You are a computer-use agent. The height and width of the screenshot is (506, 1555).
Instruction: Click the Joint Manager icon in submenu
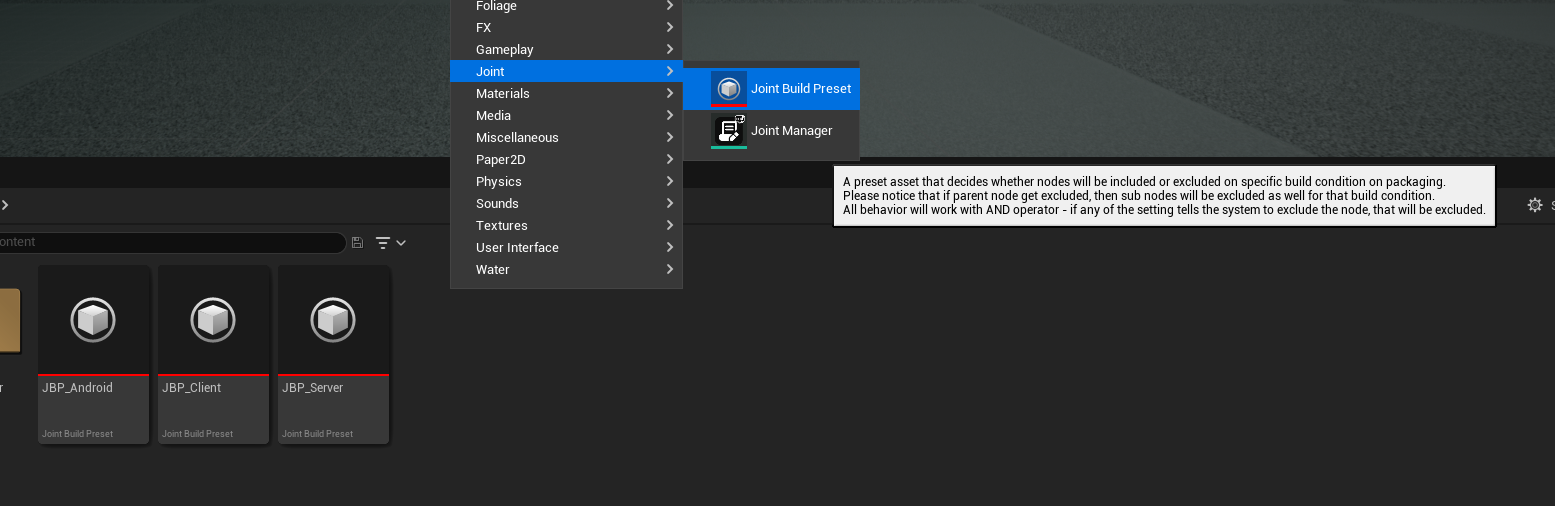pyautogui.click(x=729, y=130)
